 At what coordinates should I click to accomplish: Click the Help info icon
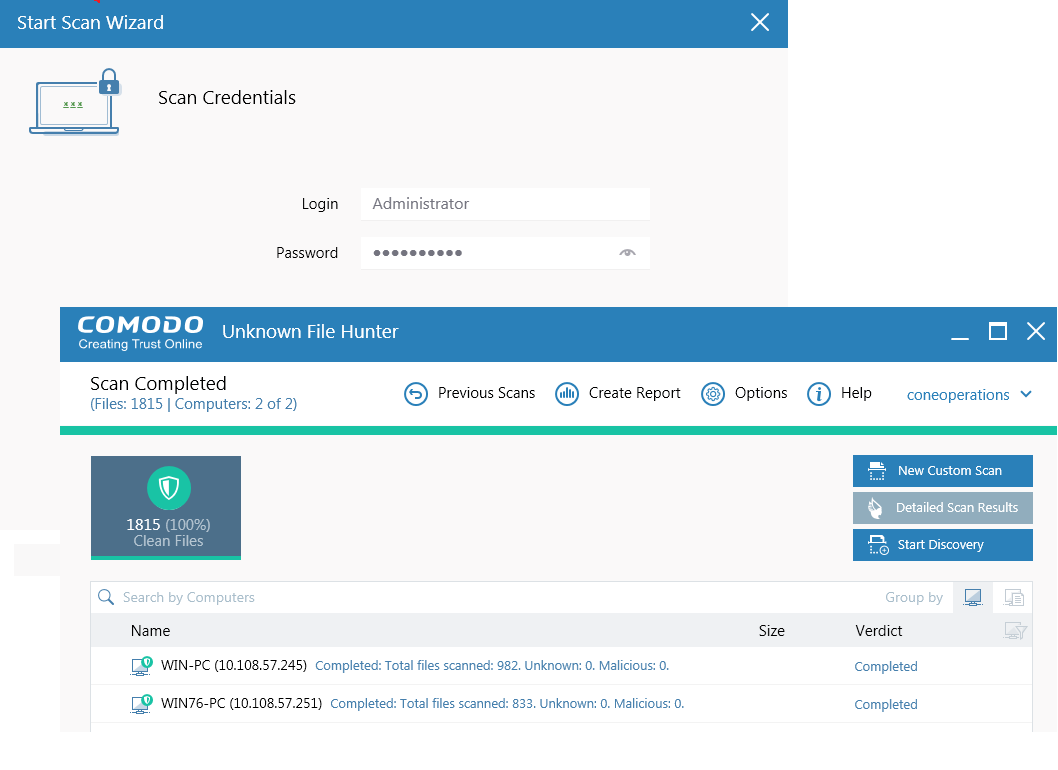[x=818, y=393]
